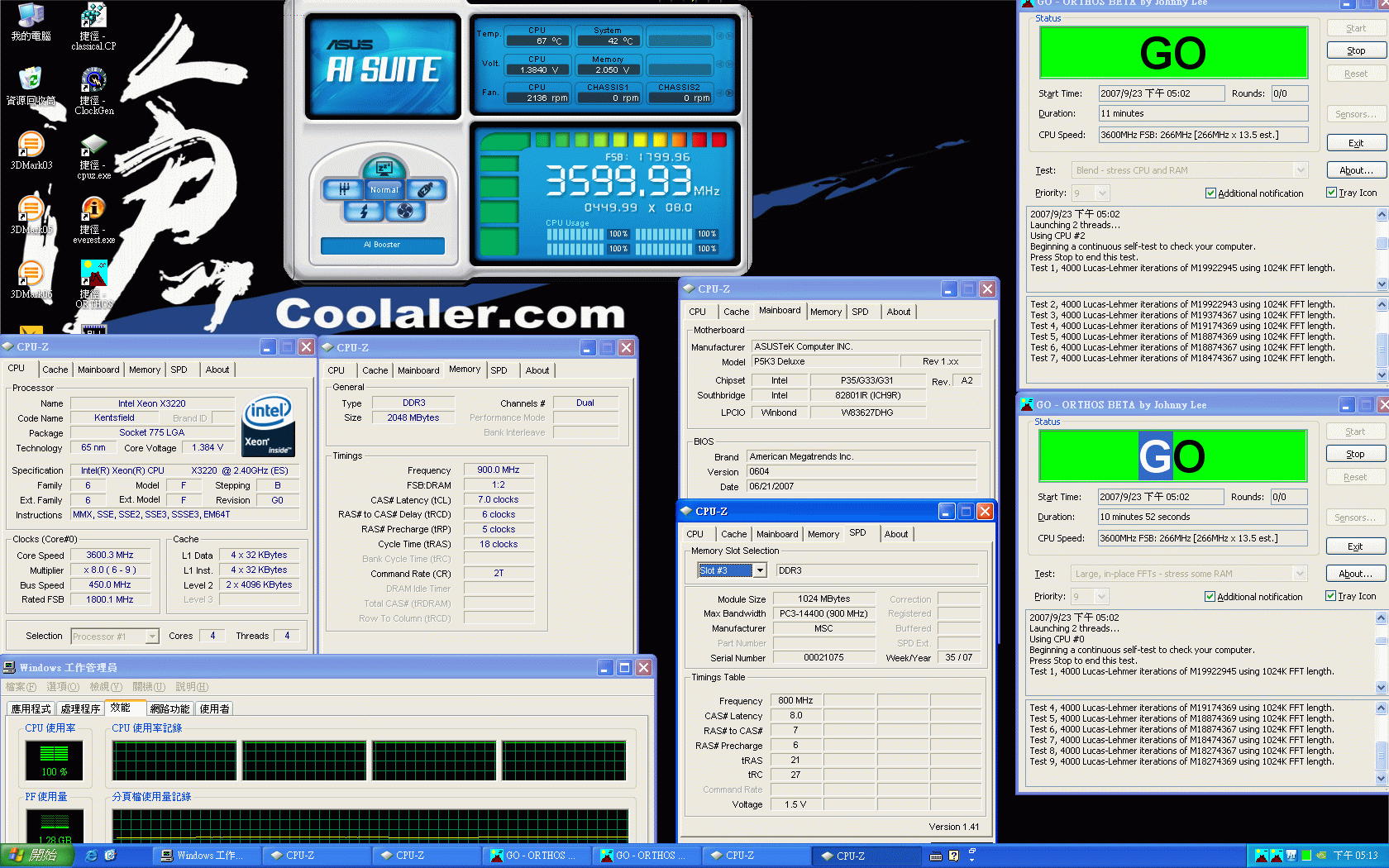1389x868 pixels.
Task: Toggle Additional notification in upper ORTHOS window
Action: [x=1254, y=193]
